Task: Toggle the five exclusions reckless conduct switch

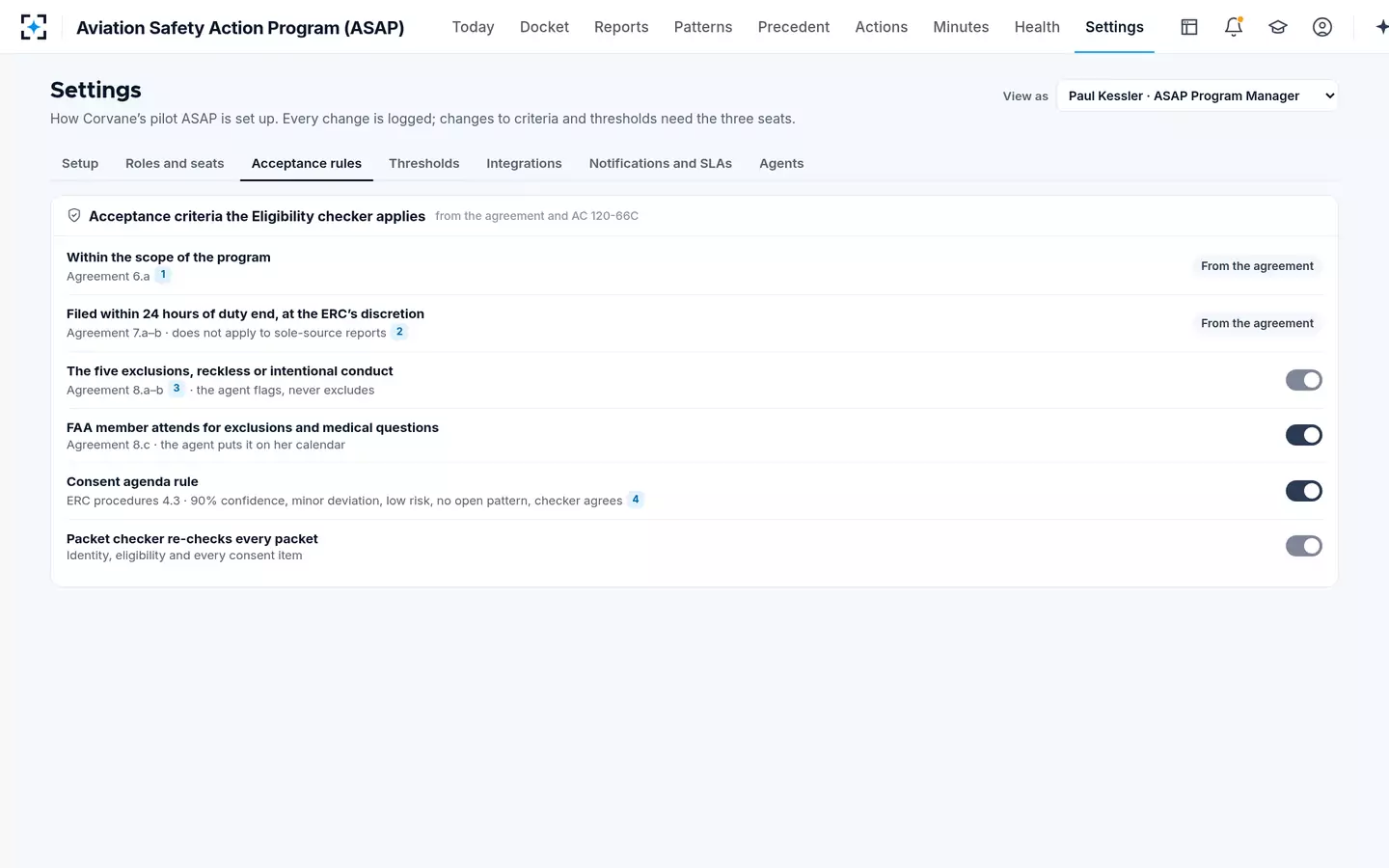Action: point(1303,380)
